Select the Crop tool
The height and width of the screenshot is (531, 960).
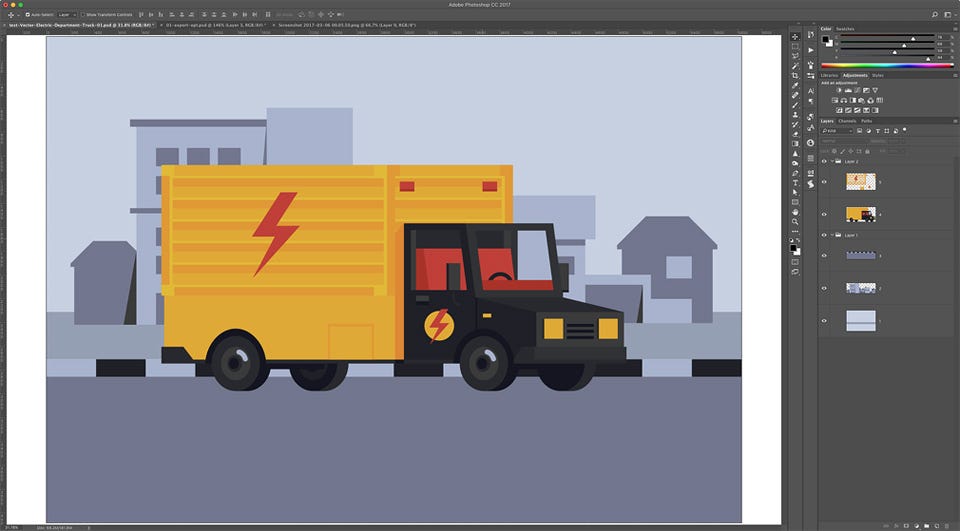click(795, 76)
